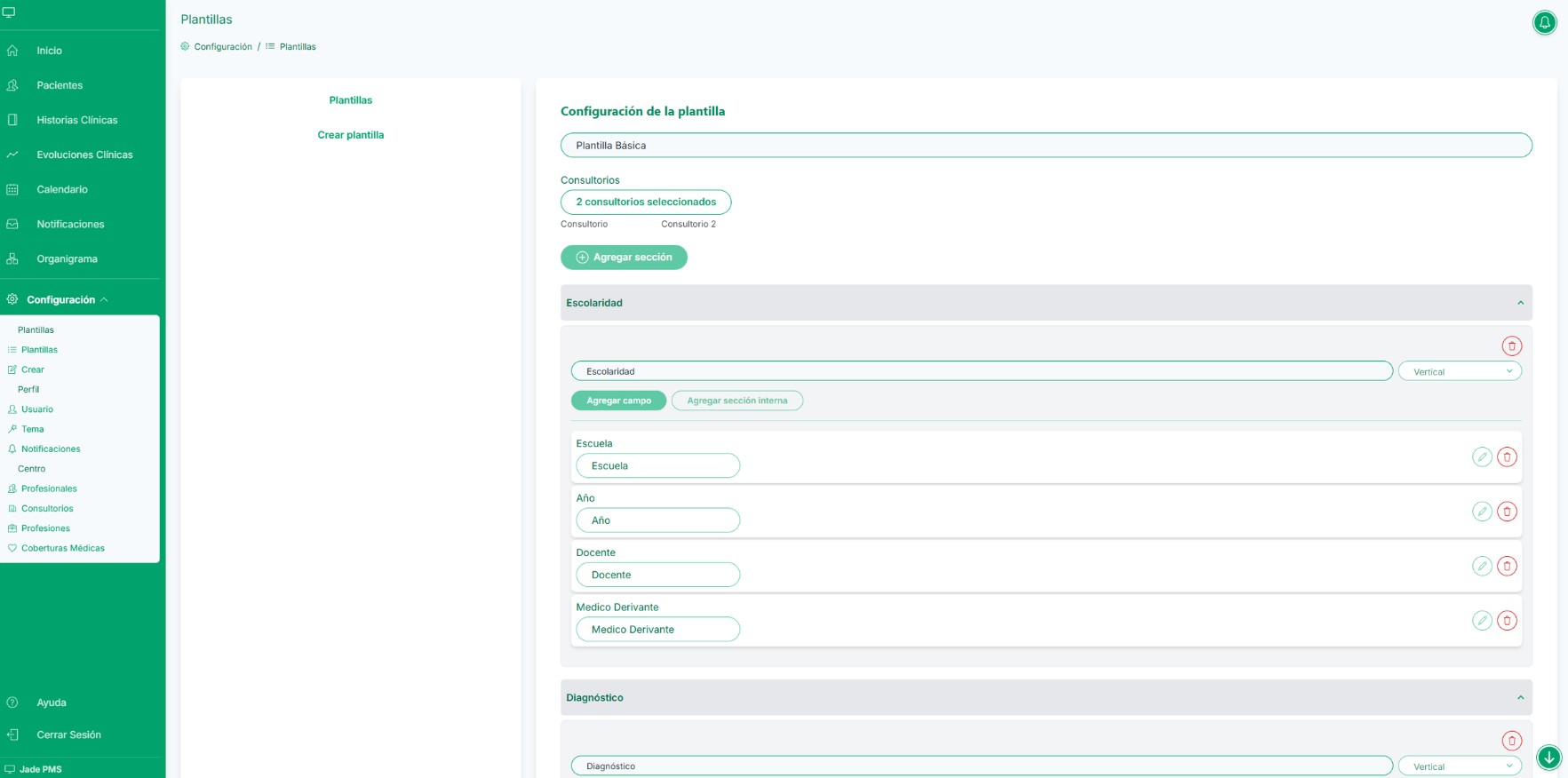
Task: Click the Notificaciones envelope icon in sidebar
Action: pyautogui.click(x=12, y=224)
